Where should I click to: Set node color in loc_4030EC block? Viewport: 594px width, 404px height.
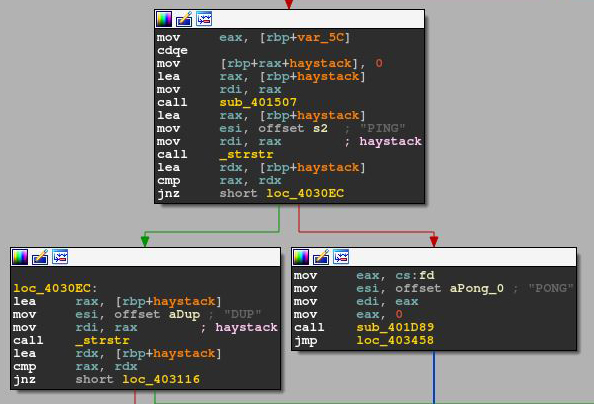pos(20,257)
